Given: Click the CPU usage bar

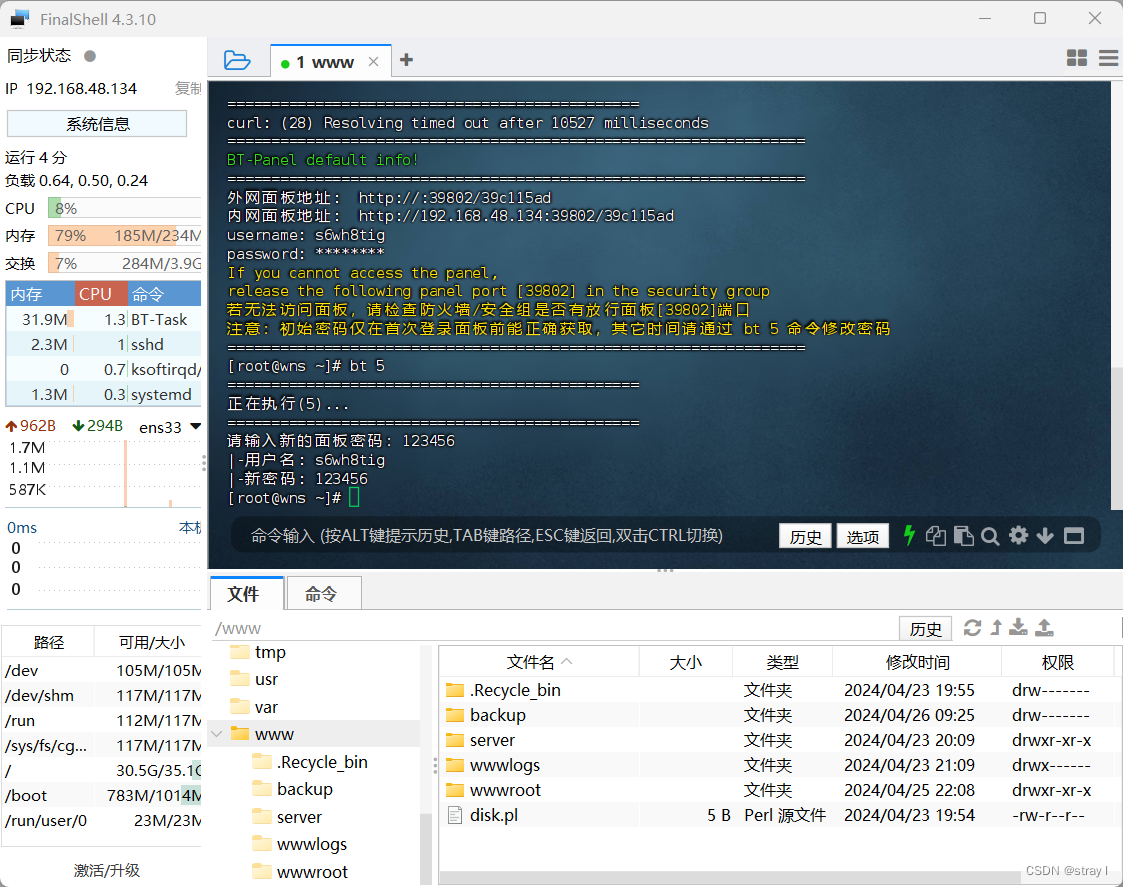Looking at the screenshot, I should (x=125, y=208).
